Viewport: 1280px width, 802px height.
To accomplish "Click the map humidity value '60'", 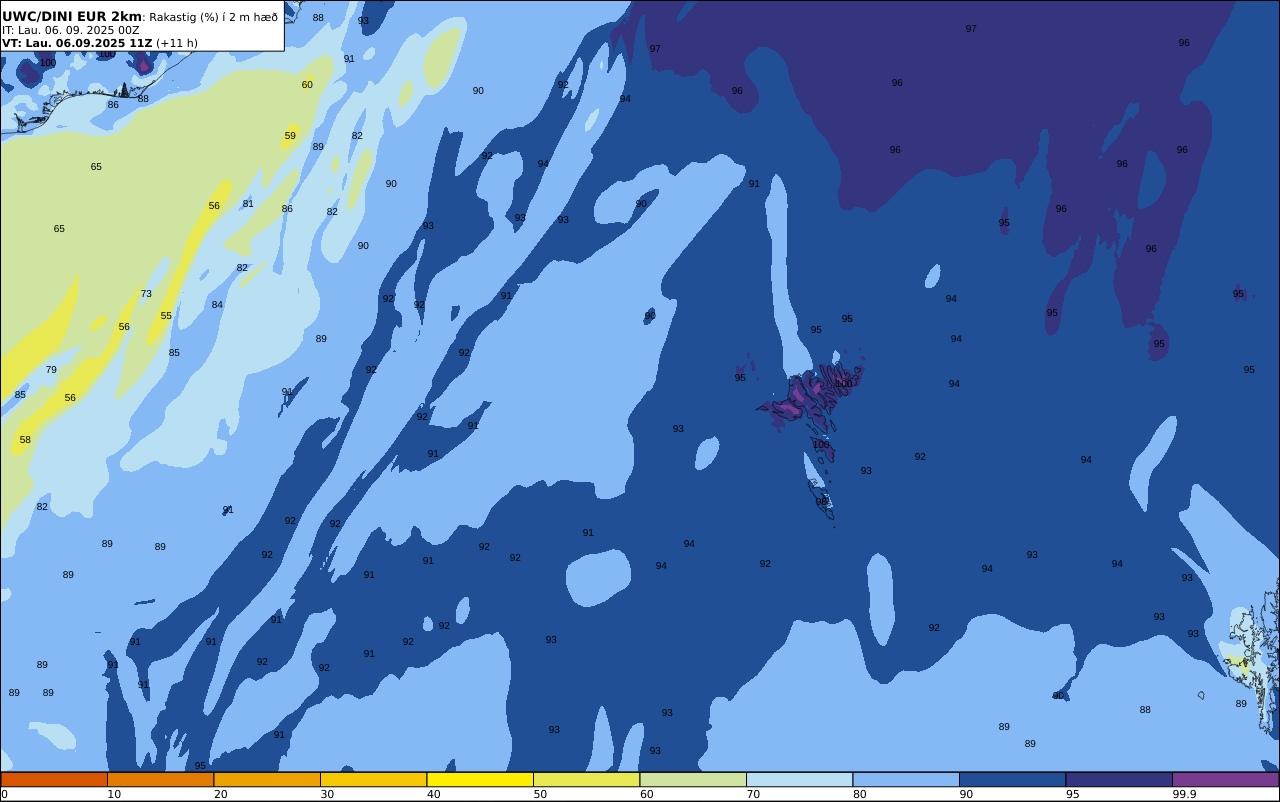I will pyautogui.click(x=307, y=85).
